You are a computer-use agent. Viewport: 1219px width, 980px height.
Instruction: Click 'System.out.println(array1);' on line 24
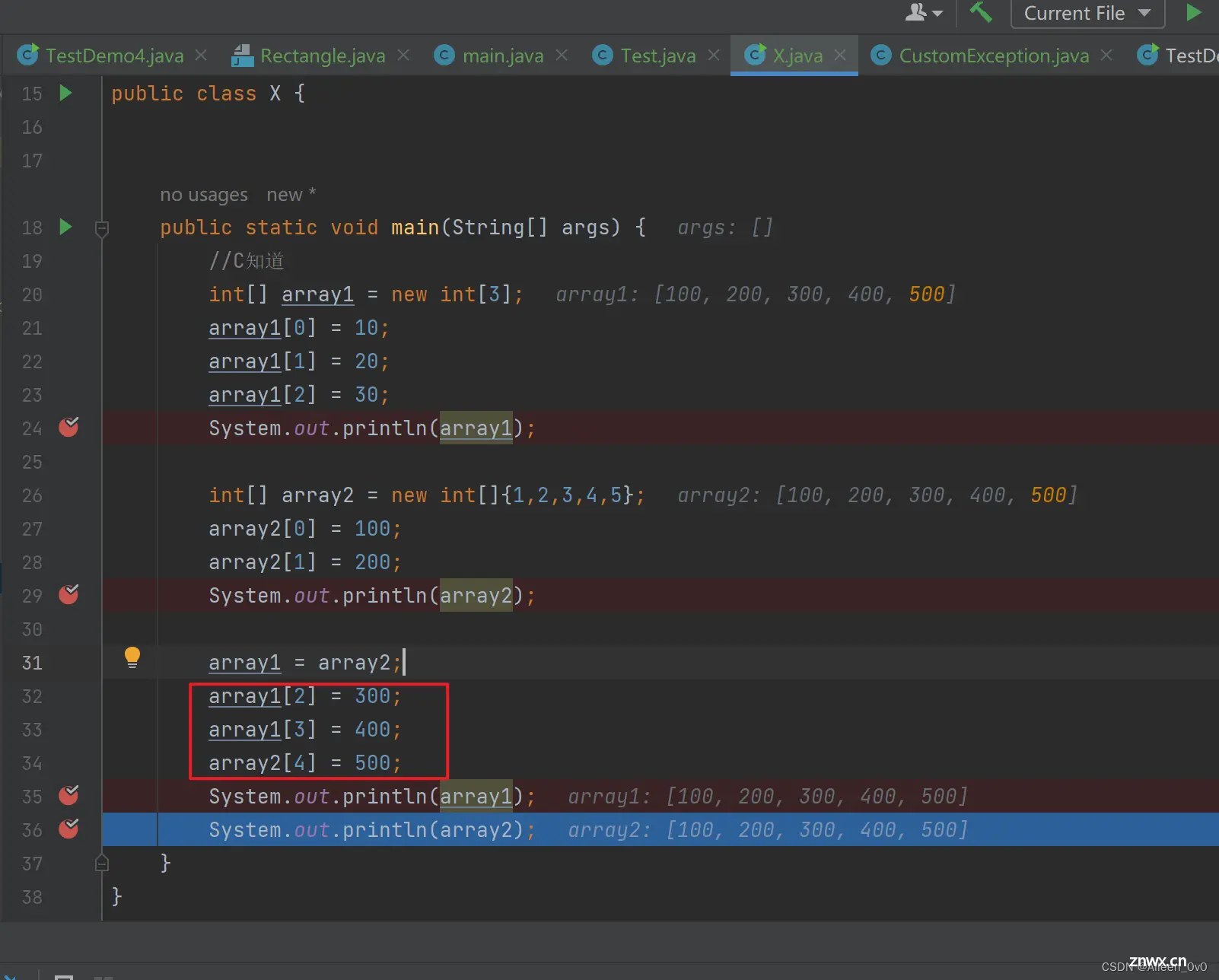click(x=372, y=428)
